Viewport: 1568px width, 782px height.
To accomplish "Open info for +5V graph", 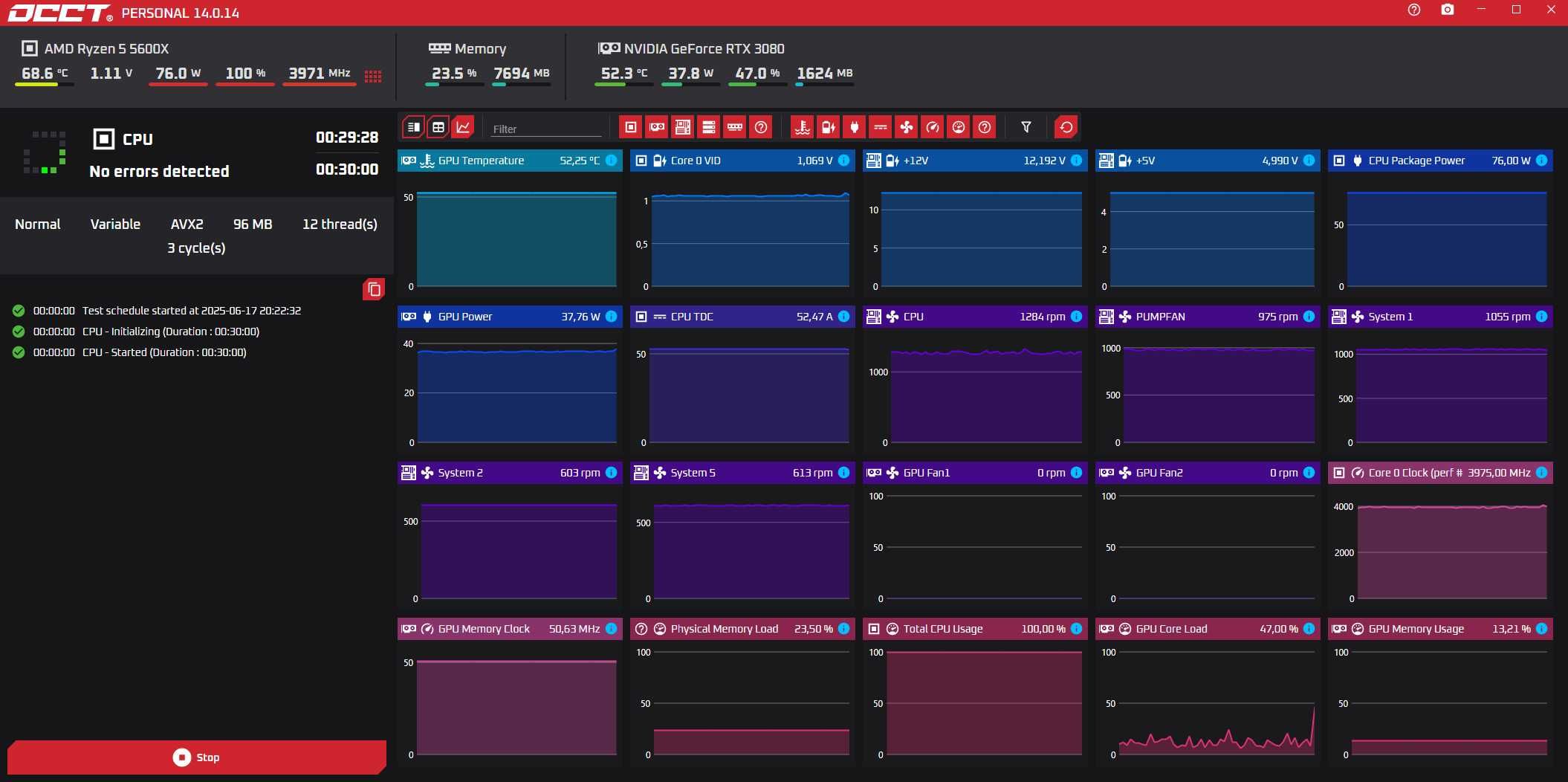I will point(1309,161).
